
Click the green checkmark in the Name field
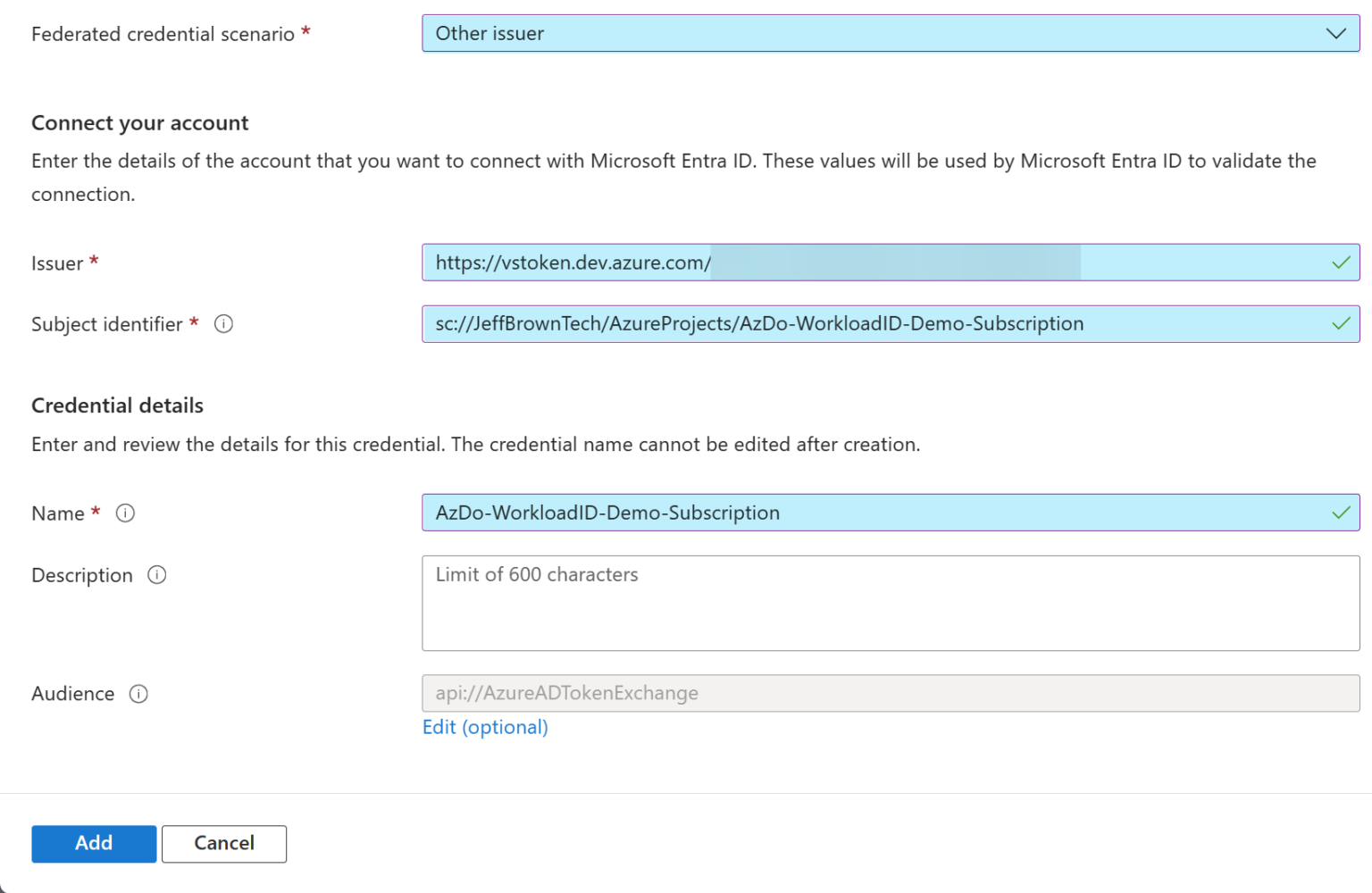pyautogui.click(x=1341, y=513)
